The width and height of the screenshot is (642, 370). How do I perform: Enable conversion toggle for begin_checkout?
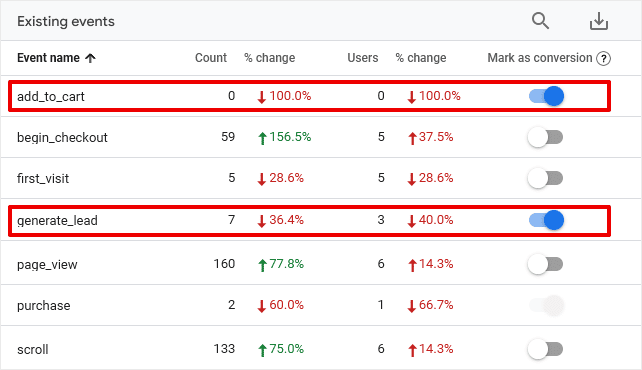click(x=545, y=137)
